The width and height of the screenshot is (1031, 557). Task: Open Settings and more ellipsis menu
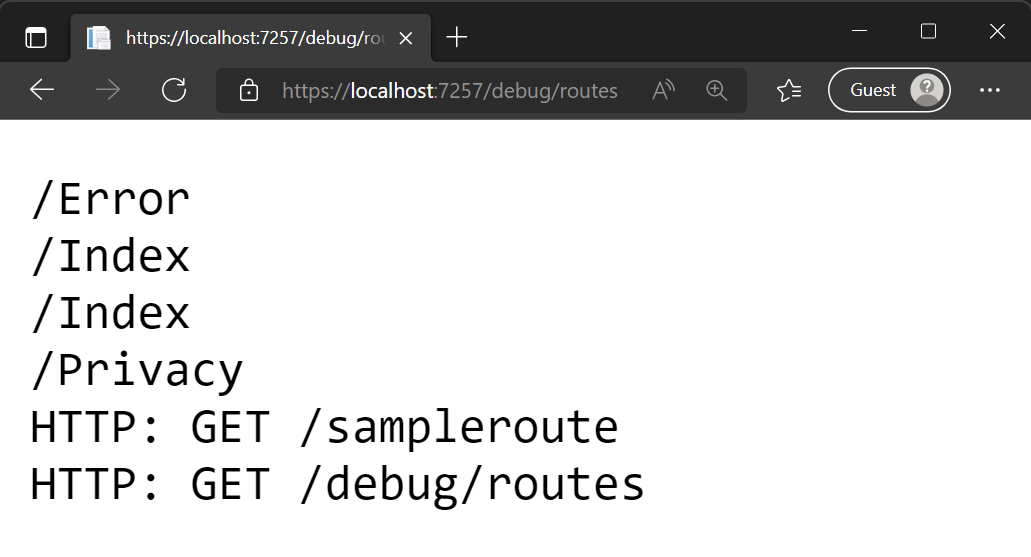[x=990, y=90]
